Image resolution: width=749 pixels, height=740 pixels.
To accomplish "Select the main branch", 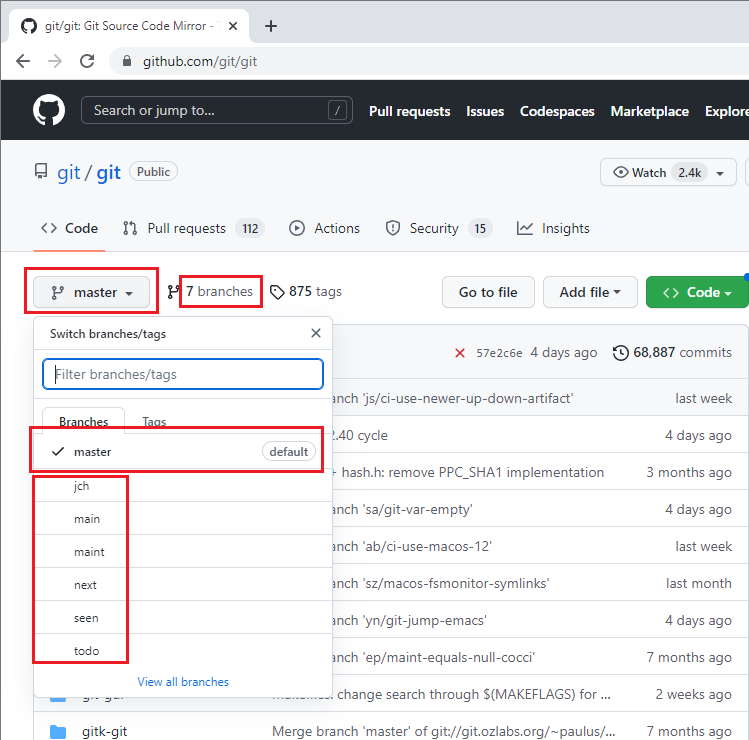I will pyautogui.click(x=183, y=518).
